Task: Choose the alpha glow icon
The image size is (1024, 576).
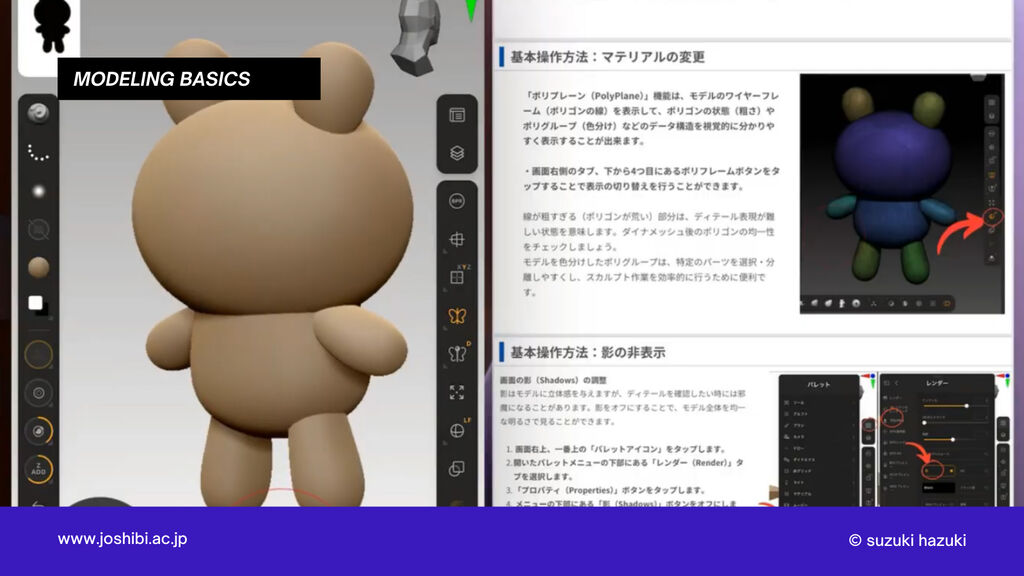Action: pyautogui.click(x=39, y=191)
